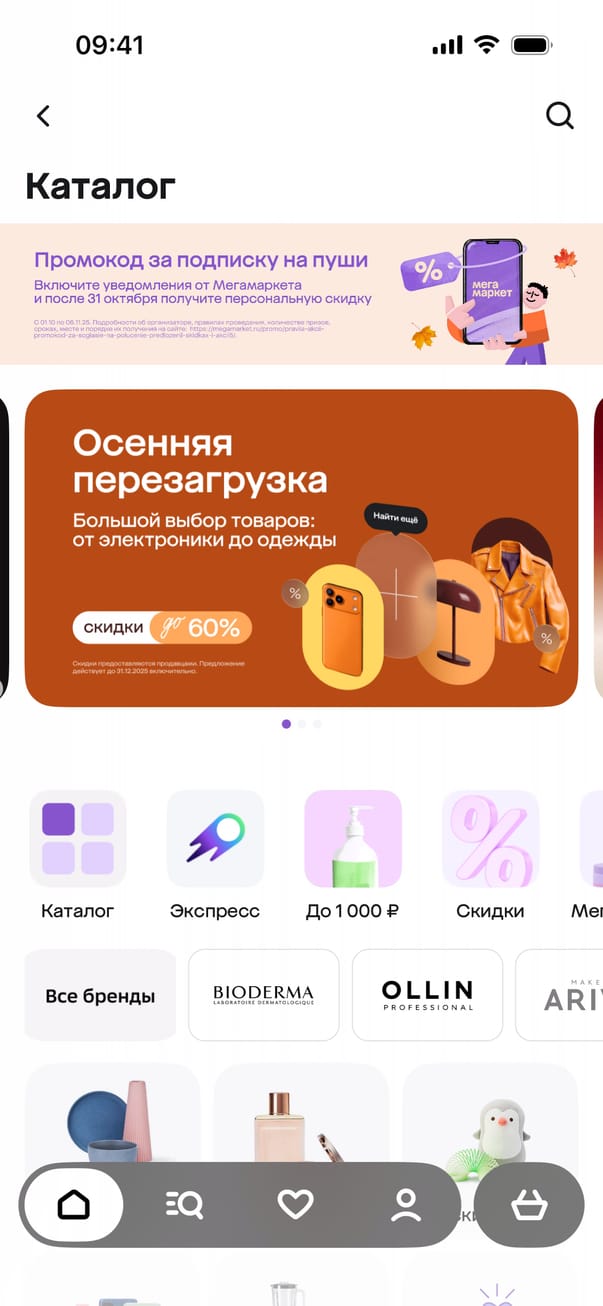Tap the Все бренды button

(x=100, y=996)
